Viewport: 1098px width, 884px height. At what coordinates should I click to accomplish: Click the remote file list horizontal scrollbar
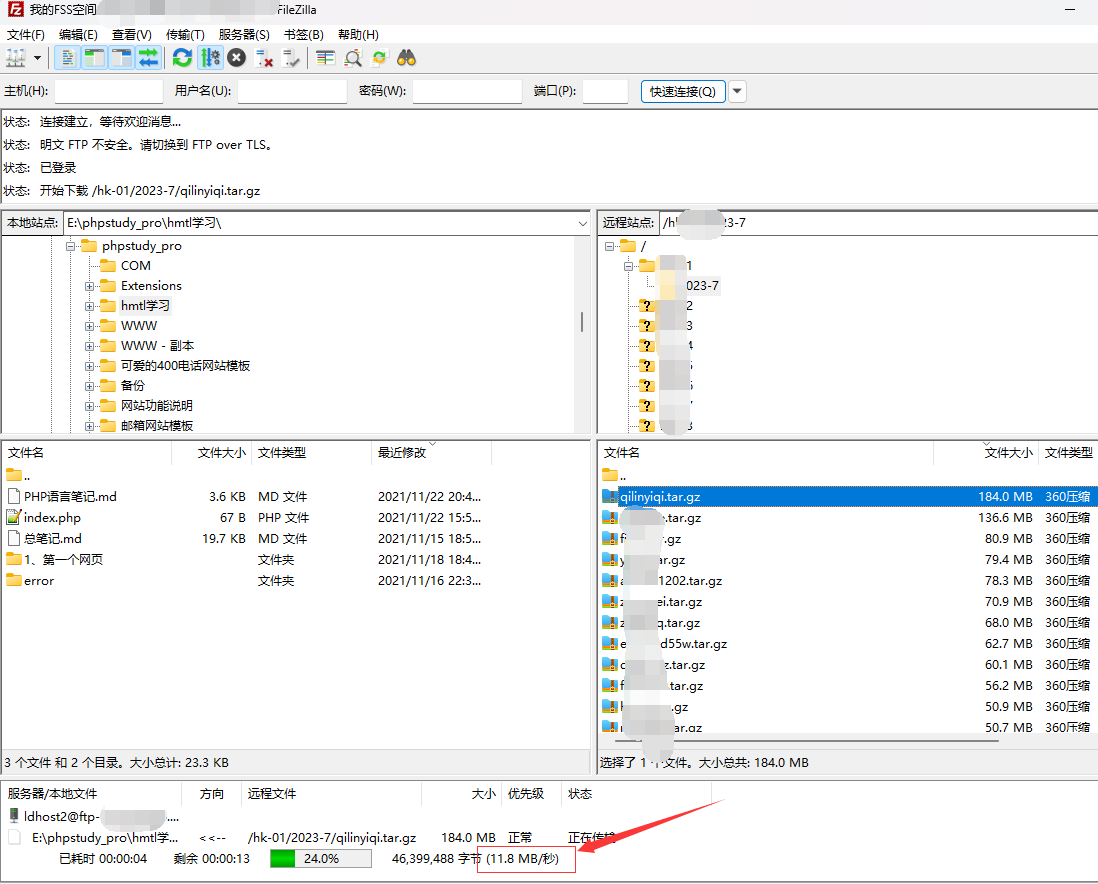805,739
